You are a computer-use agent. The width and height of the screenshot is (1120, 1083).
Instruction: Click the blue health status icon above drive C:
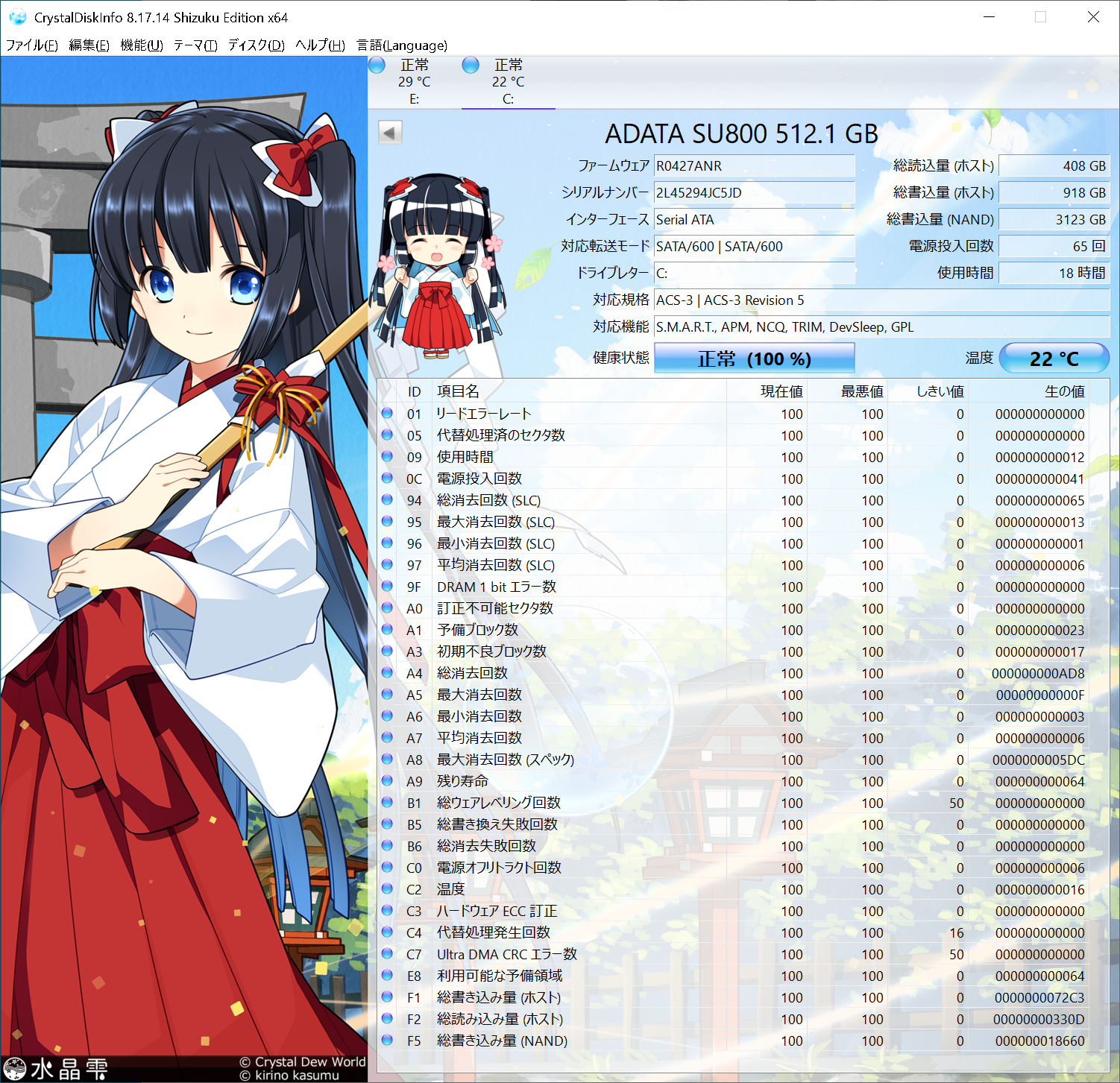pos(471,66)
